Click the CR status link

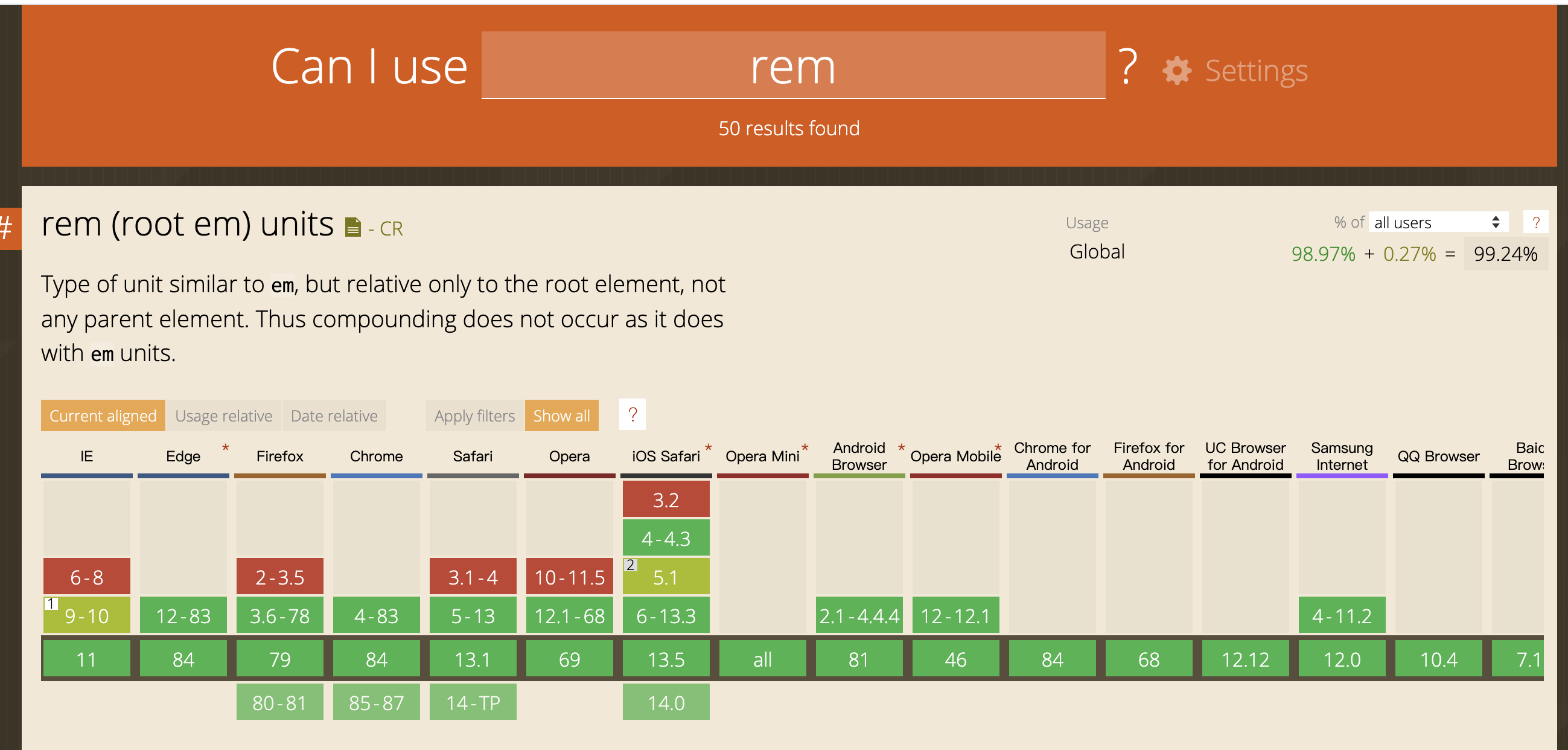coord(390,228)
